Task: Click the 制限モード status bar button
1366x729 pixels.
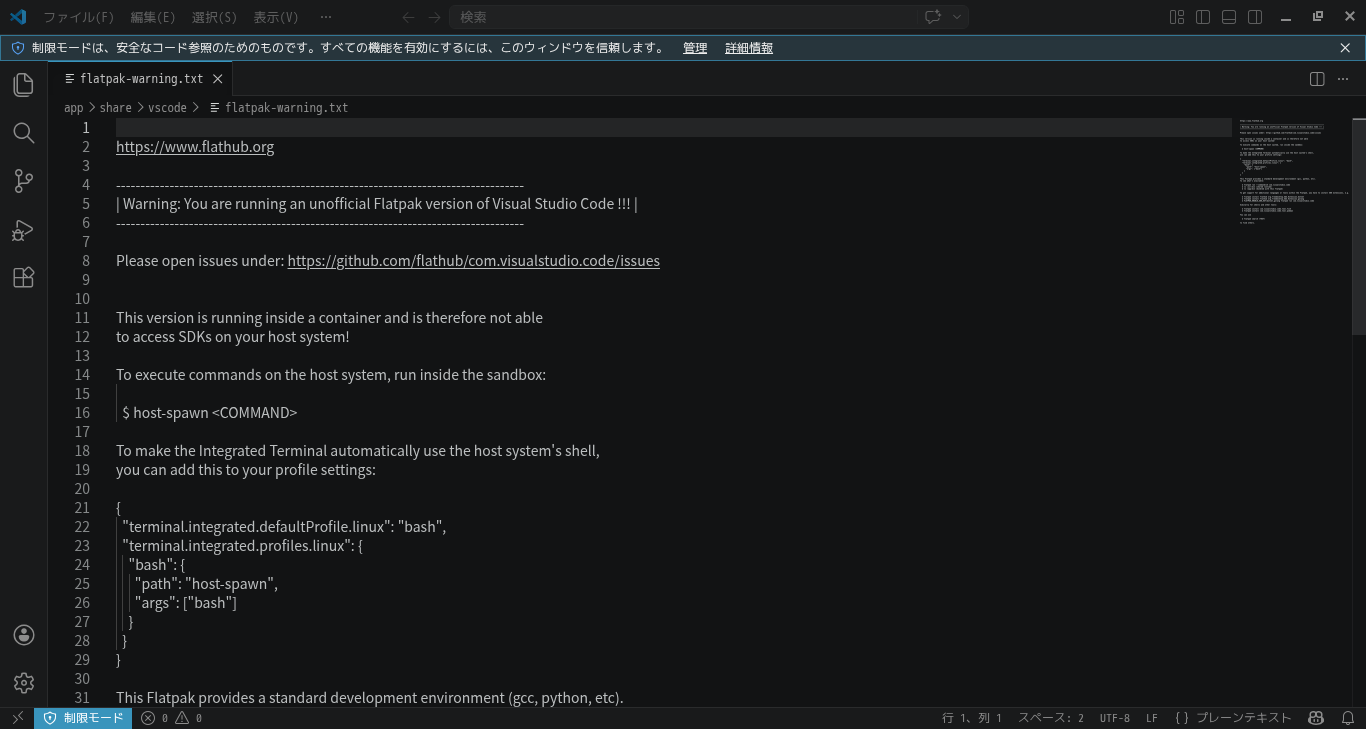Action: [x=83, y=718]
